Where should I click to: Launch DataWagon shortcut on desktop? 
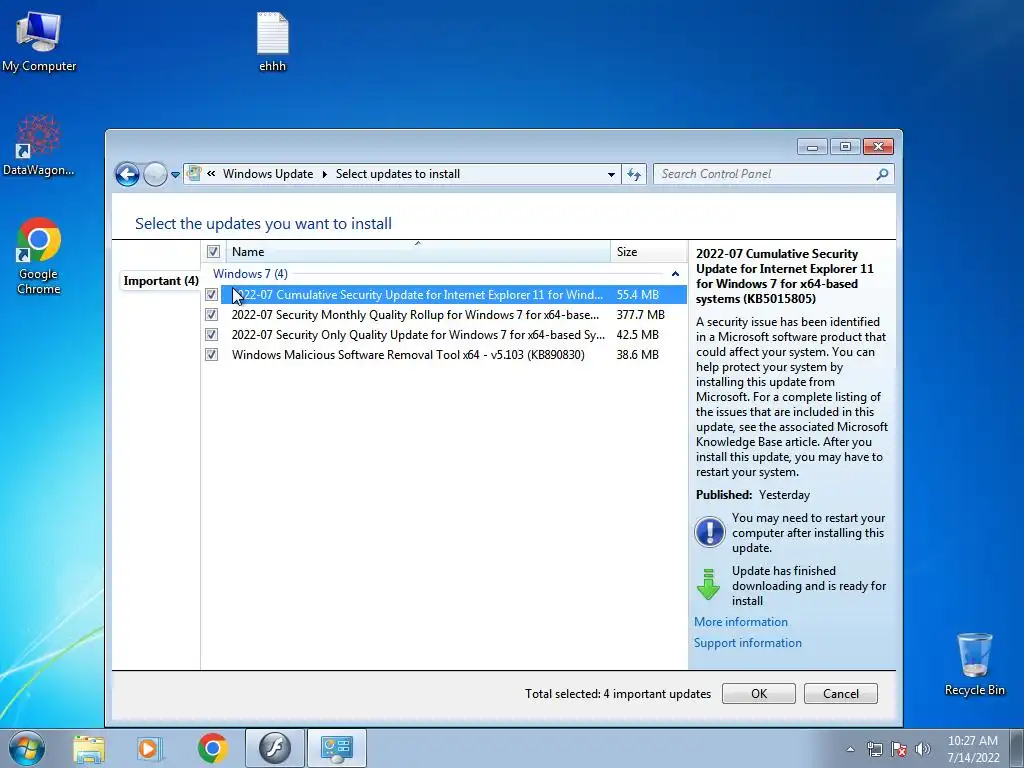[39, 145]
